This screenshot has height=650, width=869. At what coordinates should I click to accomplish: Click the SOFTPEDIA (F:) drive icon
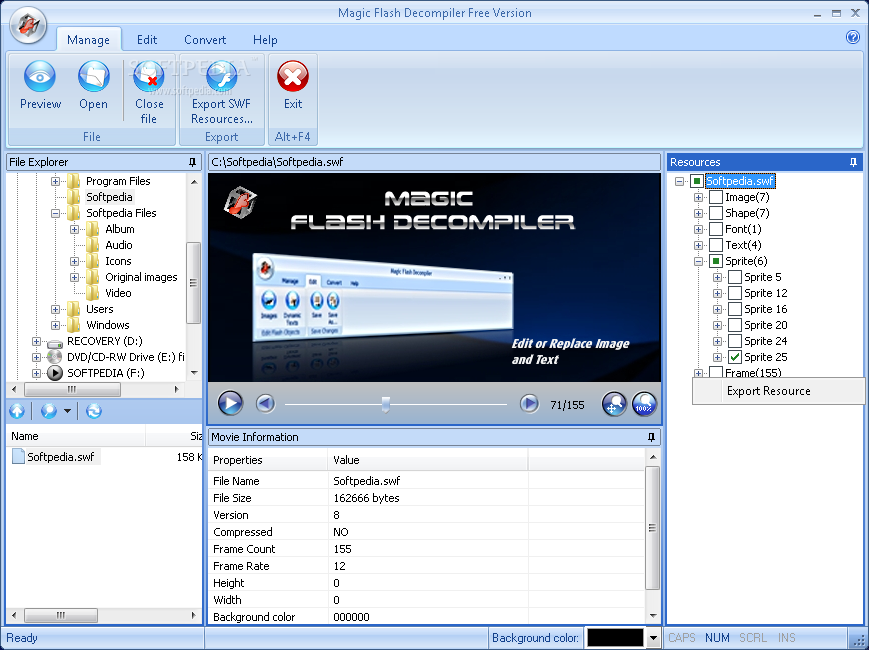54,373
